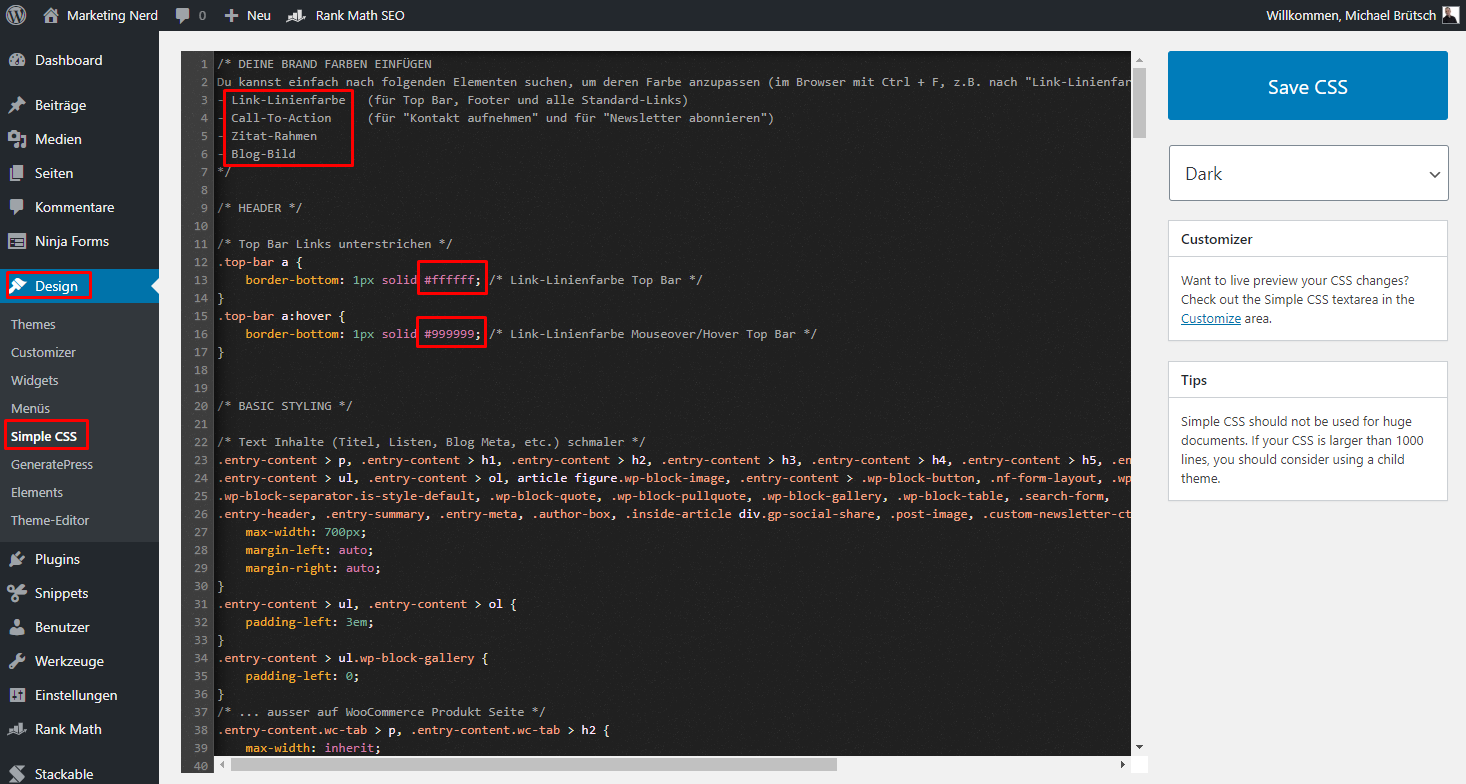Click the WordPress logo icon
Screen dimensions: 1466x784
point(17,16)
